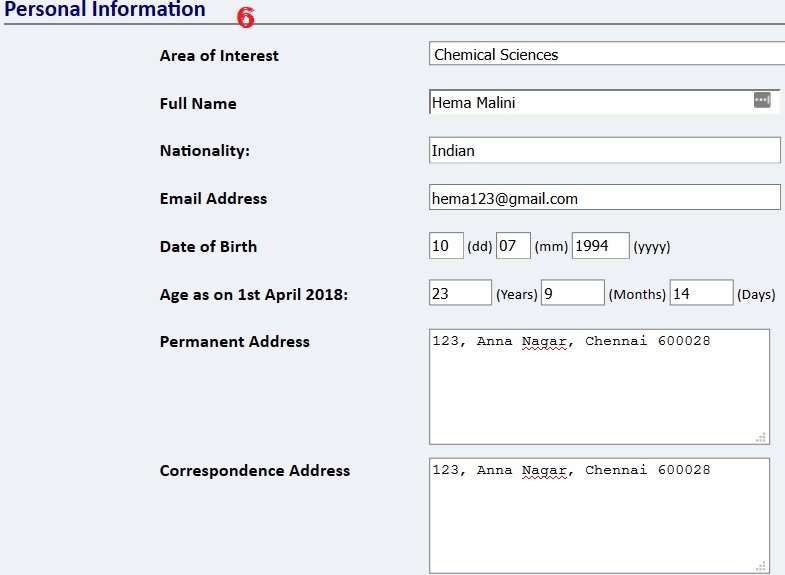Click the Age as on 1st April 2018 label
Image resolution: width=785 pixels, height=575 pixels.
pos(253,295)
